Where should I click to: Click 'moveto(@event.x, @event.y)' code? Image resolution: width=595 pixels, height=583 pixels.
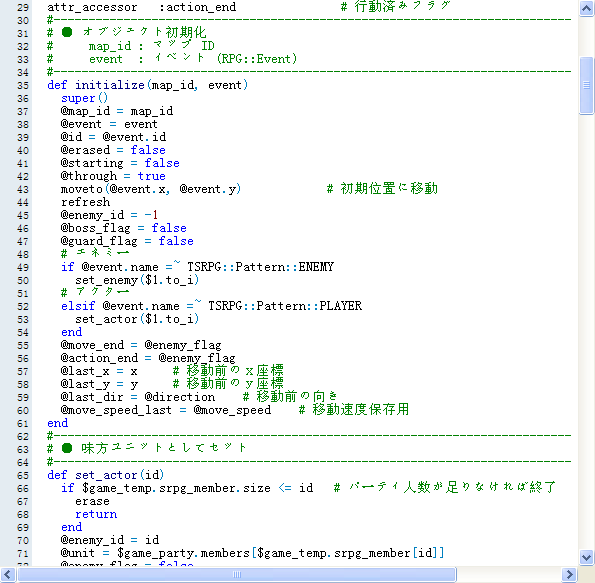151,189
